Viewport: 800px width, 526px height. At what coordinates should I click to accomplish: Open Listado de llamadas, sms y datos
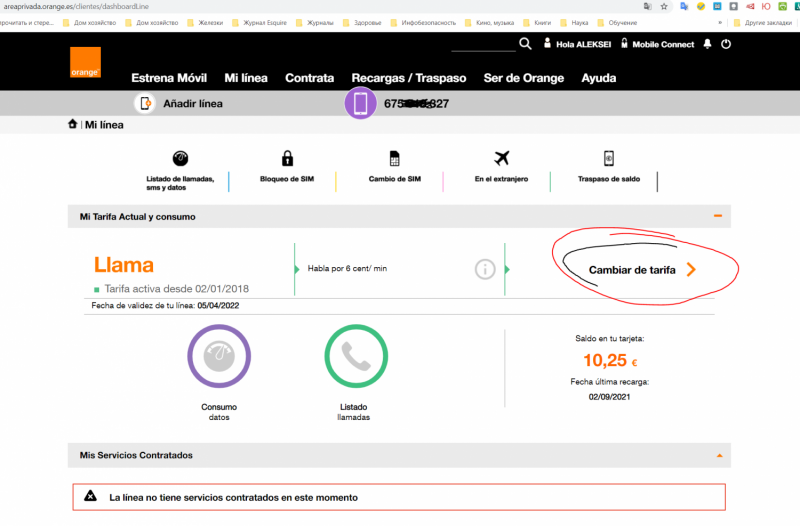180,159
